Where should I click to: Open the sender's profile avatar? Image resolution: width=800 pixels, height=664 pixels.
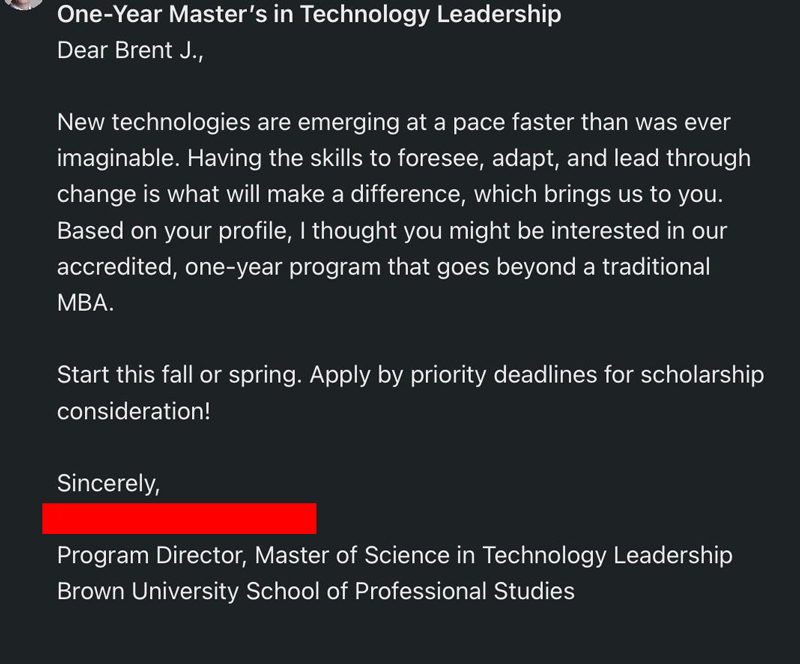pos(23,3)
